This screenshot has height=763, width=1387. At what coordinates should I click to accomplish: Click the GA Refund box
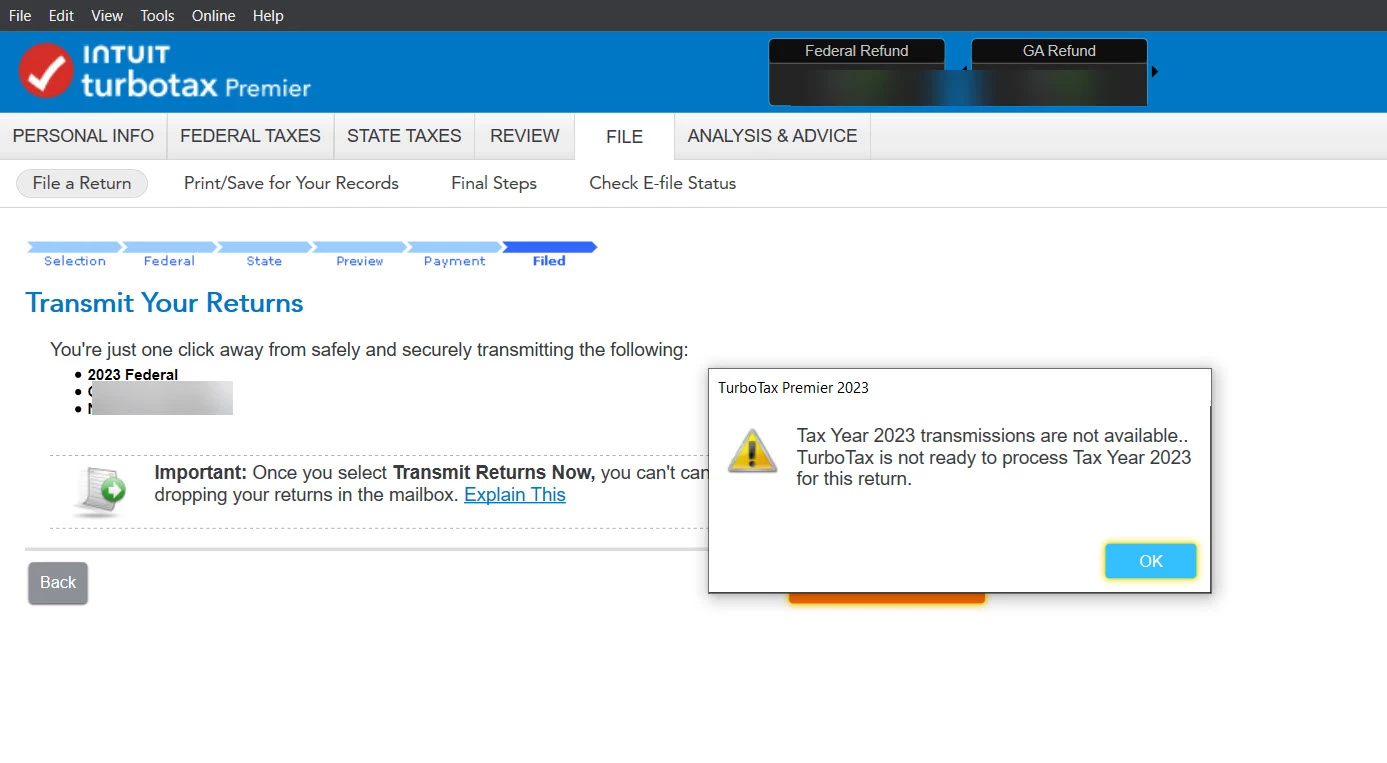coord(1059,72)
